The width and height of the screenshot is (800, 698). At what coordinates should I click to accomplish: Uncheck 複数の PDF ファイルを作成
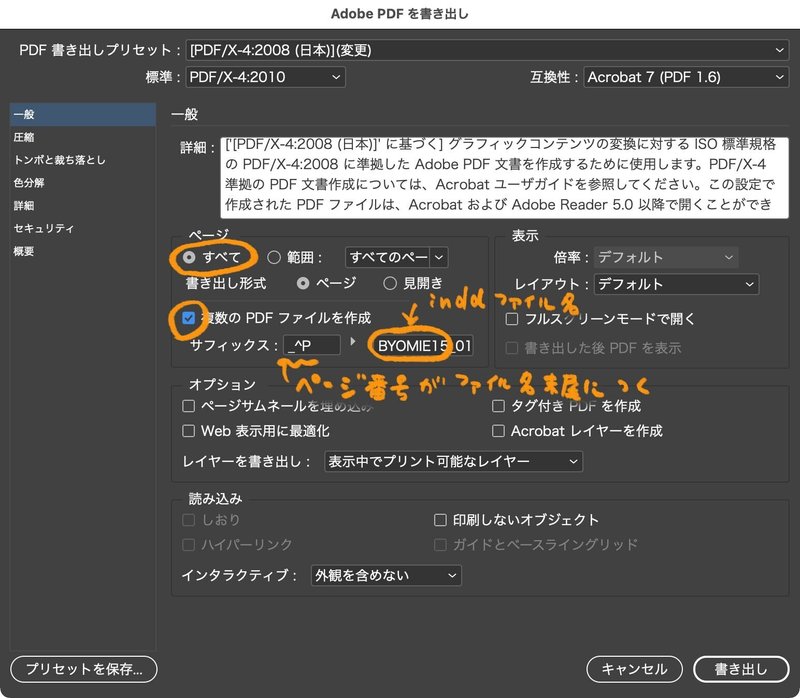tap(189, 318)
